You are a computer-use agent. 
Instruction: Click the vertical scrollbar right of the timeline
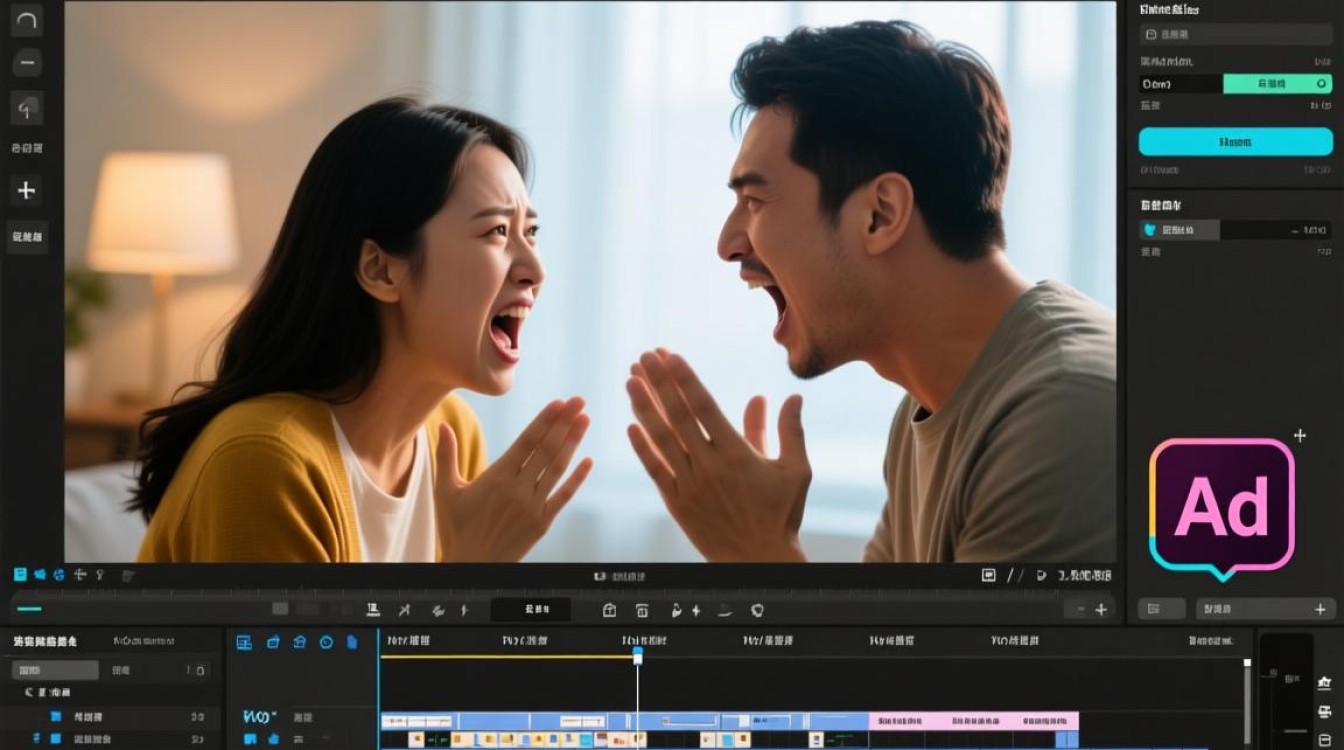coord(1247,700)
